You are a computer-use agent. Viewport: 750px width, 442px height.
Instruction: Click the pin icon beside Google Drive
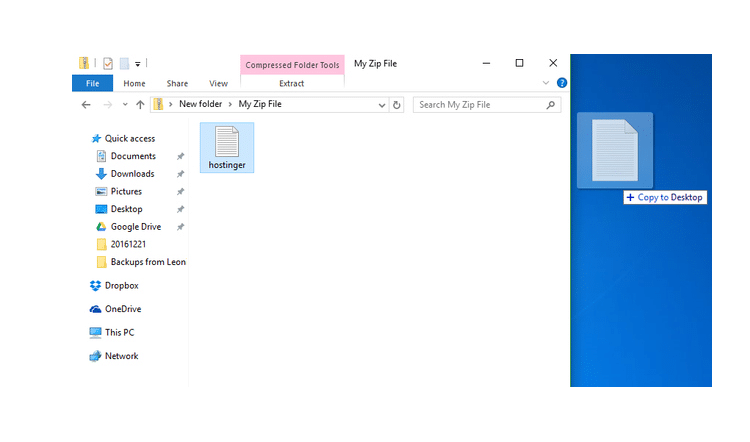coord(180,227)
